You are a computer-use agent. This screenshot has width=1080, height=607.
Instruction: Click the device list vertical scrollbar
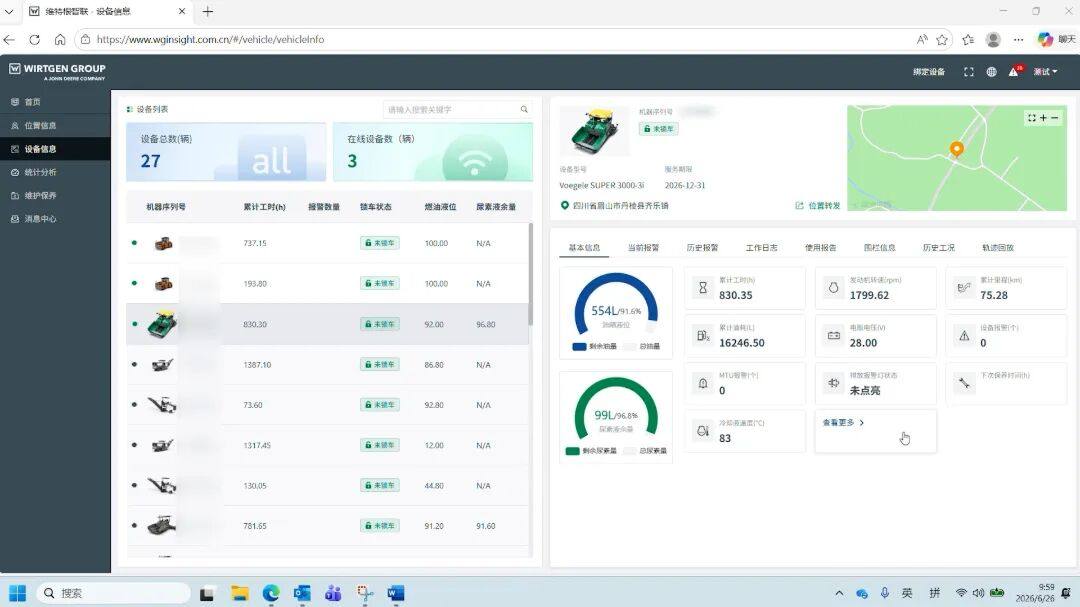tap(530, 274)
